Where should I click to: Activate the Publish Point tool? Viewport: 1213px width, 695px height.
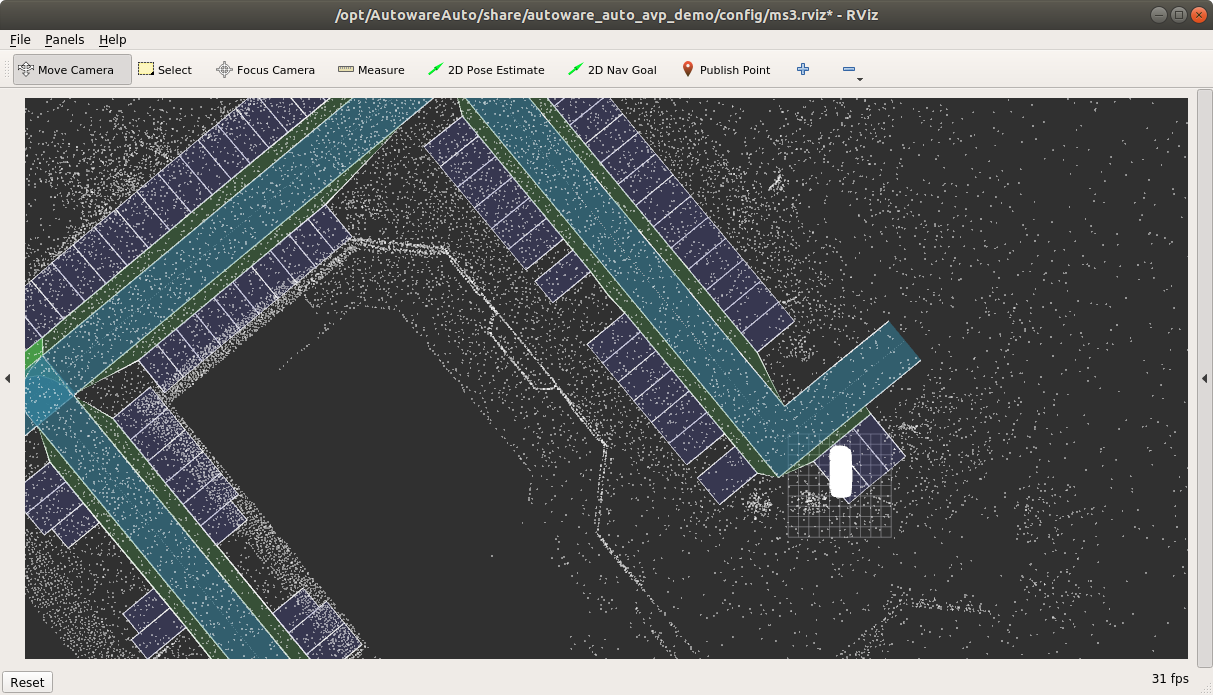tap(726, 70)
